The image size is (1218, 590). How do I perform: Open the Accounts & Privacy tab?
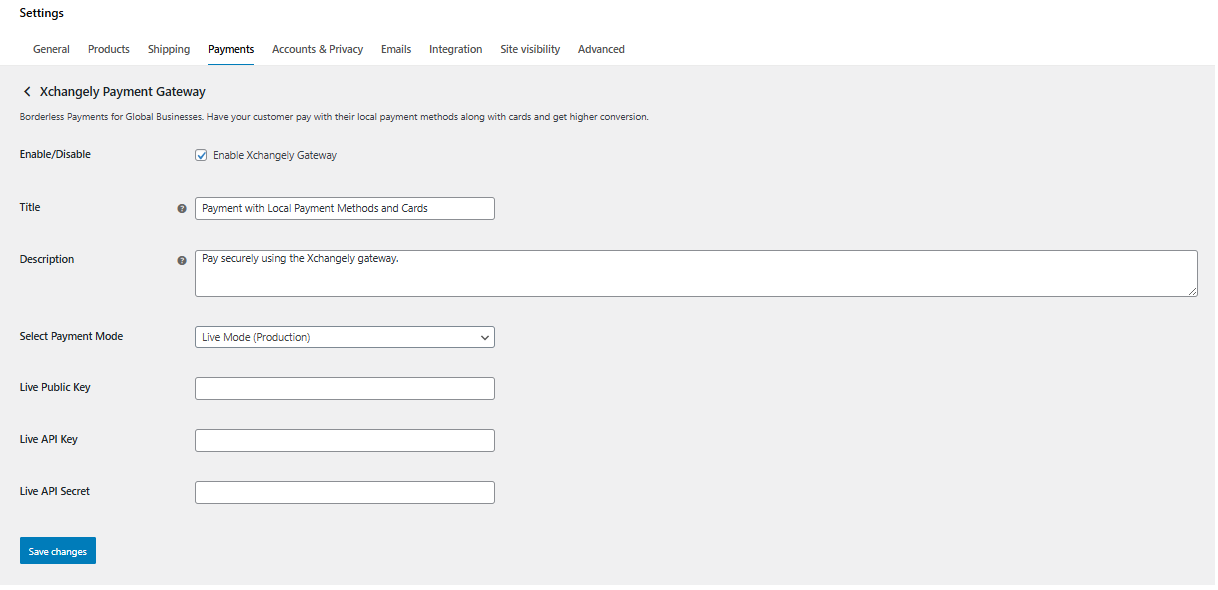[317, 49]
